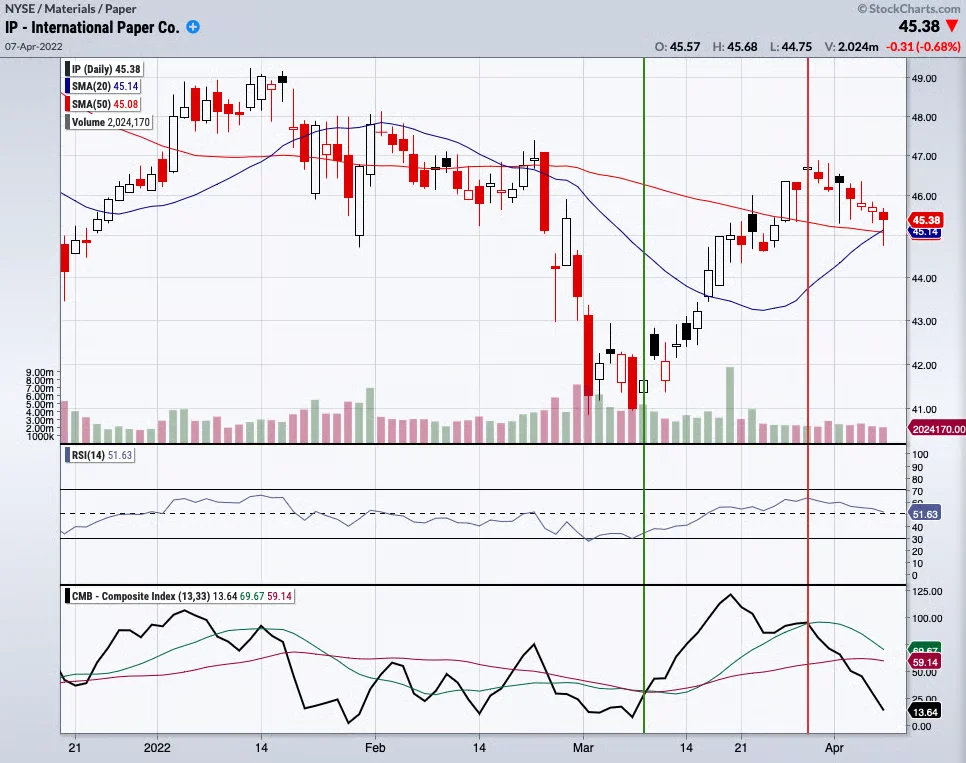Viewport: 966px width, 763px height.
Task: Click the black 13.64 composite index tag
Action: [925, 712]
